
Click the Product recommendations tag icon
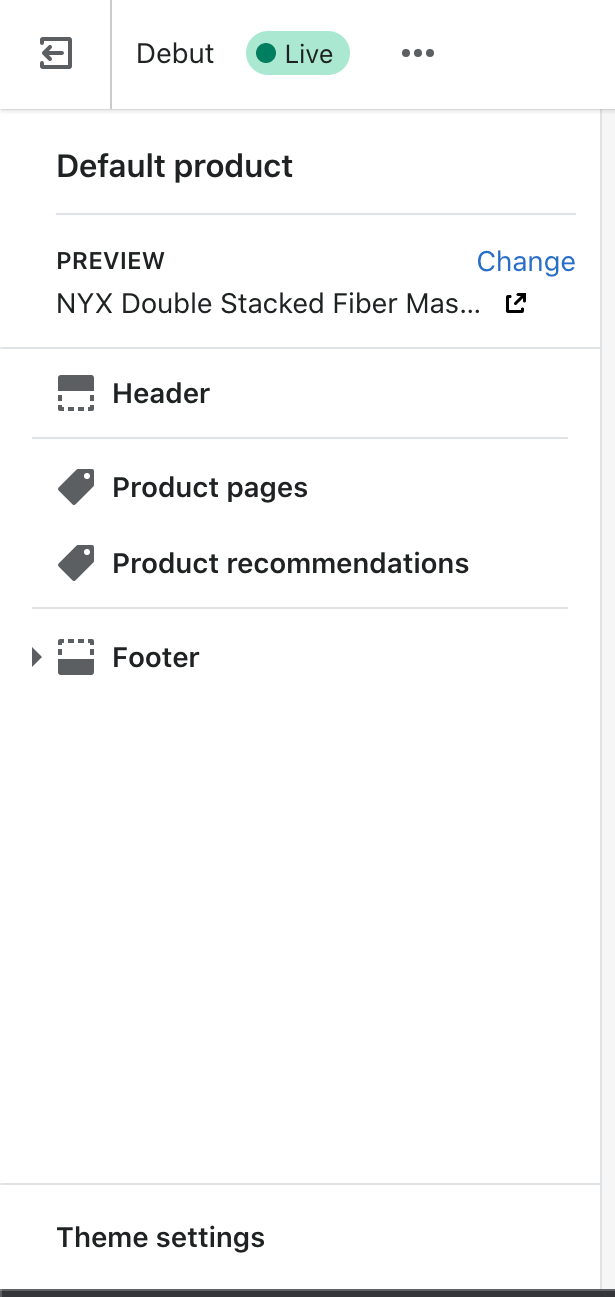point(76,564)
